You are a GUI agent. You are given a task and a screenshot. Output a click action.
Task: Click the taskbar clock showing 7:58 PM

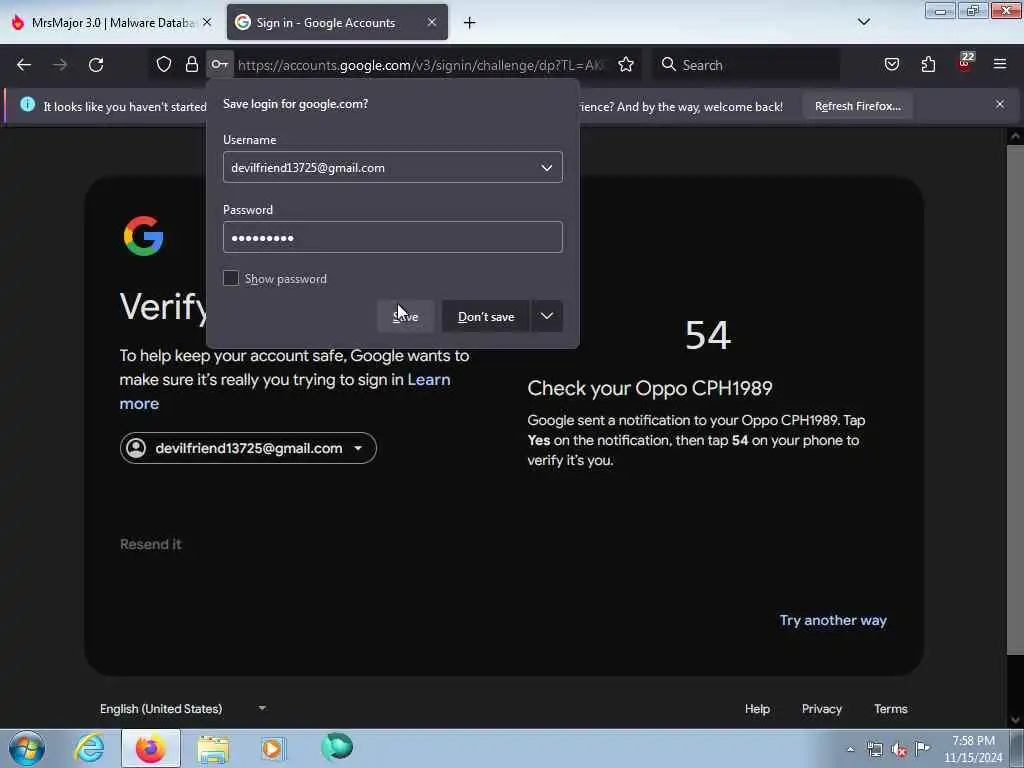pyautogui.click(x=973, y=749)
